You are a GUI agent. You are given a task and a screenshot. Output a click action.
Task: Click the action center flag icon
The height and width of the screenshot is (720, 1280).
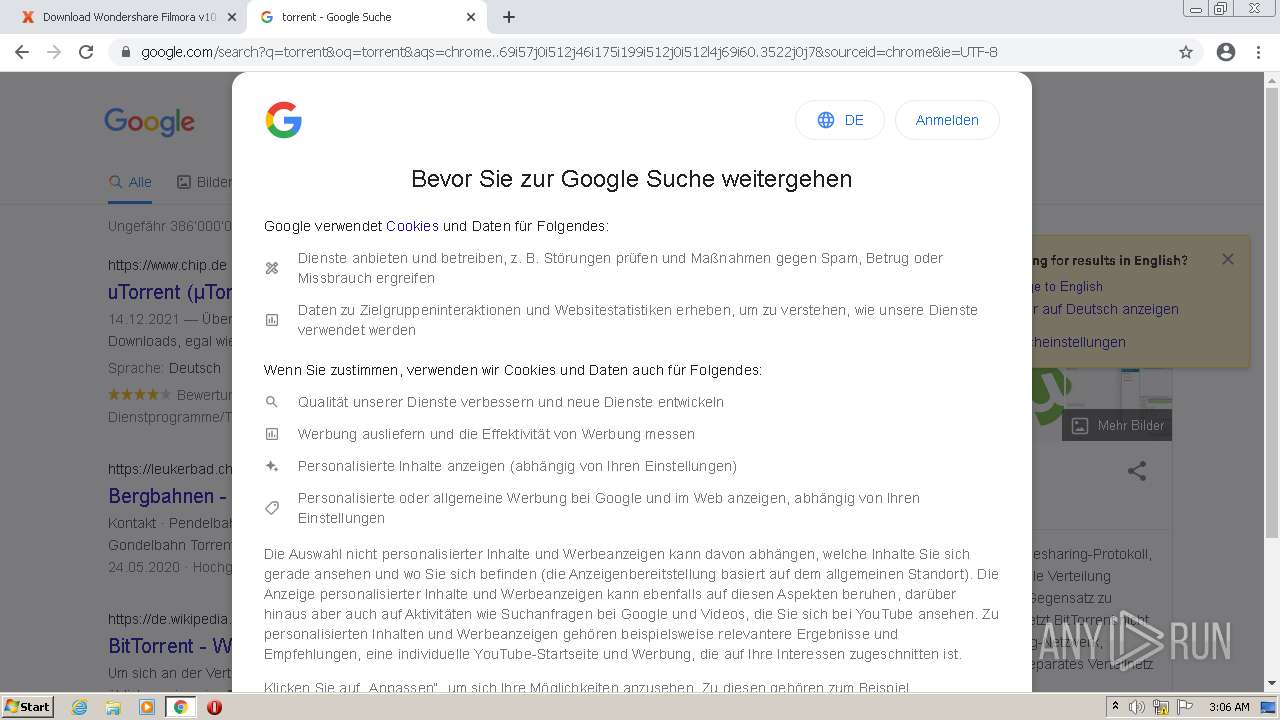coord(1185,707)
